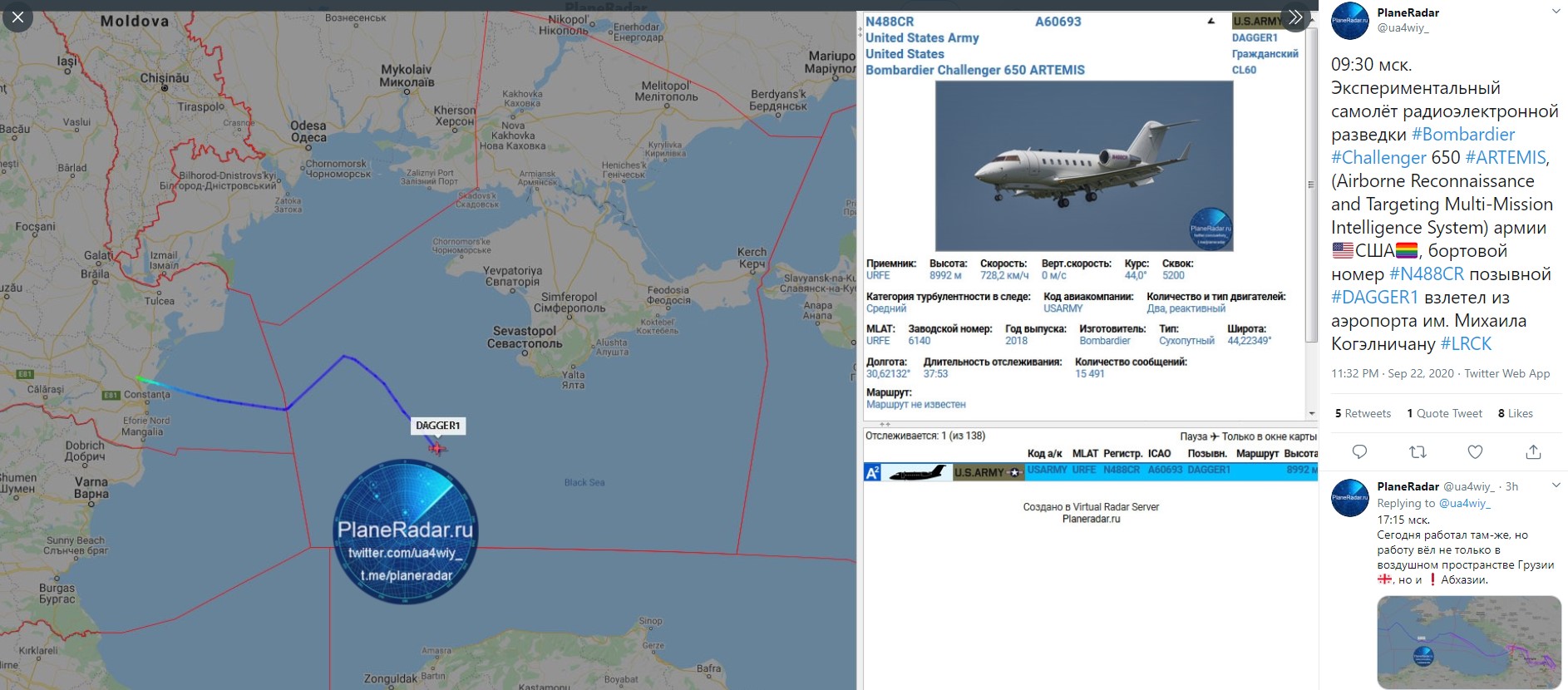Image resolution: width=1568 pixels, height=690 pixels.
Task: Click the Sevastopol city label on the map
Action: point(525,337)
